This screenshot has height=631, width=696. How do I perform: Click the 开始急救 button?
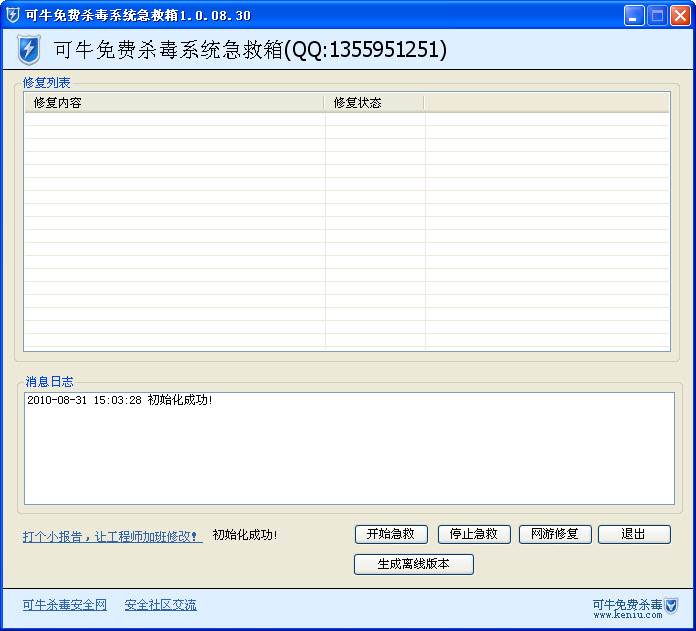391,534
